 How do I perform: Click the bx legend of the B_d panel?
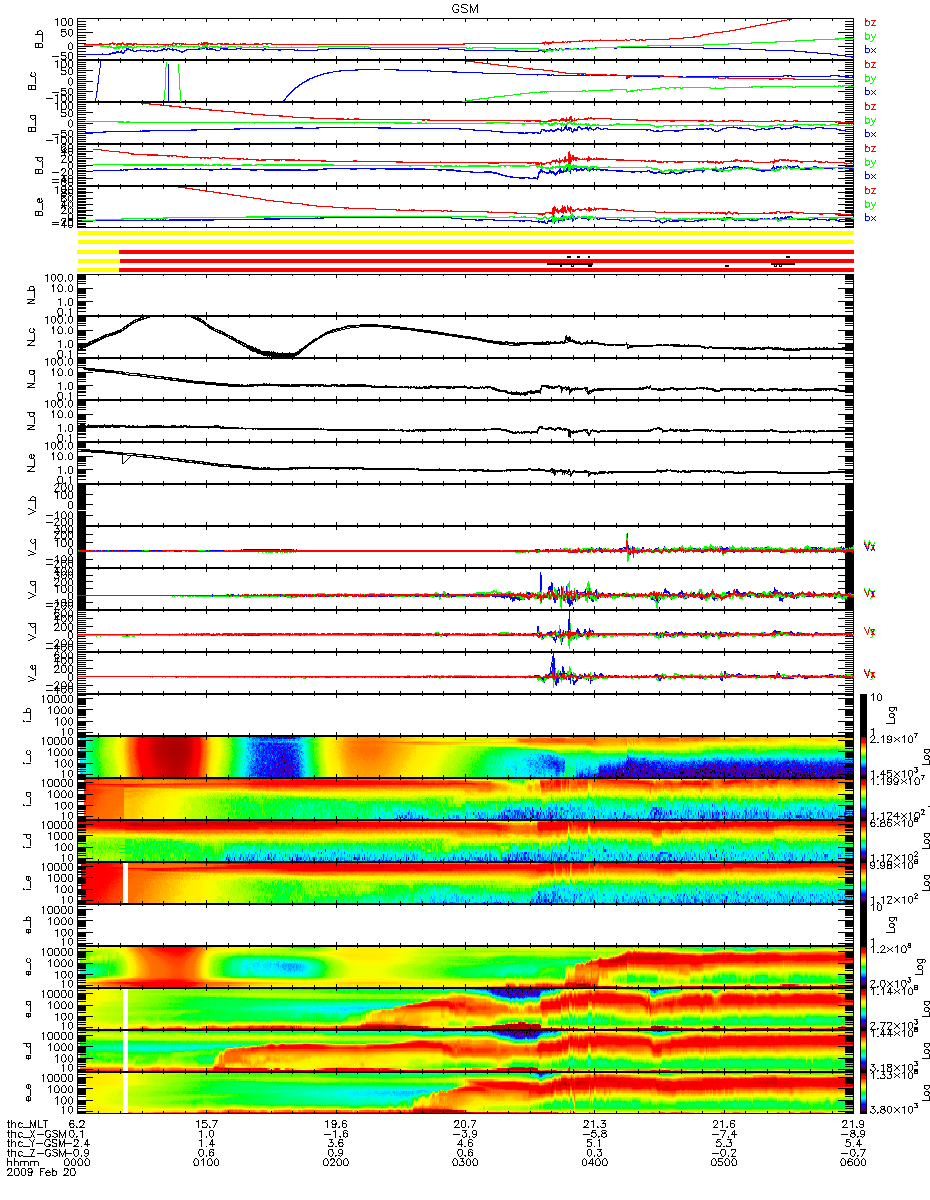click(869, 176)
